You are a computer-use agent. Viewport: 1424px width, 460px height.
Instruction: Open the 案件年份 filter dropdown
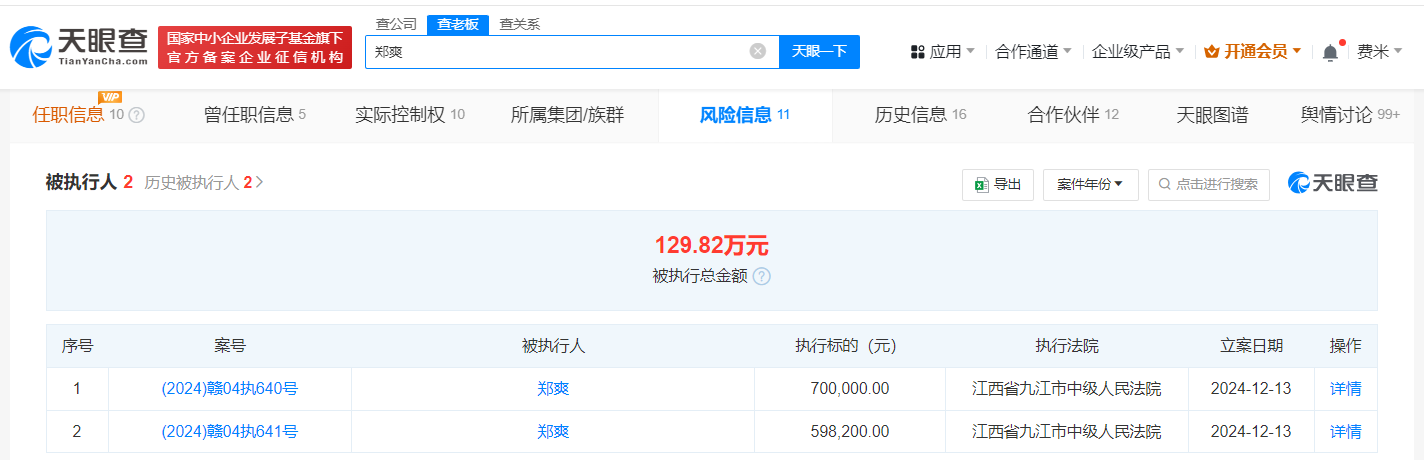pos(1091,184)
